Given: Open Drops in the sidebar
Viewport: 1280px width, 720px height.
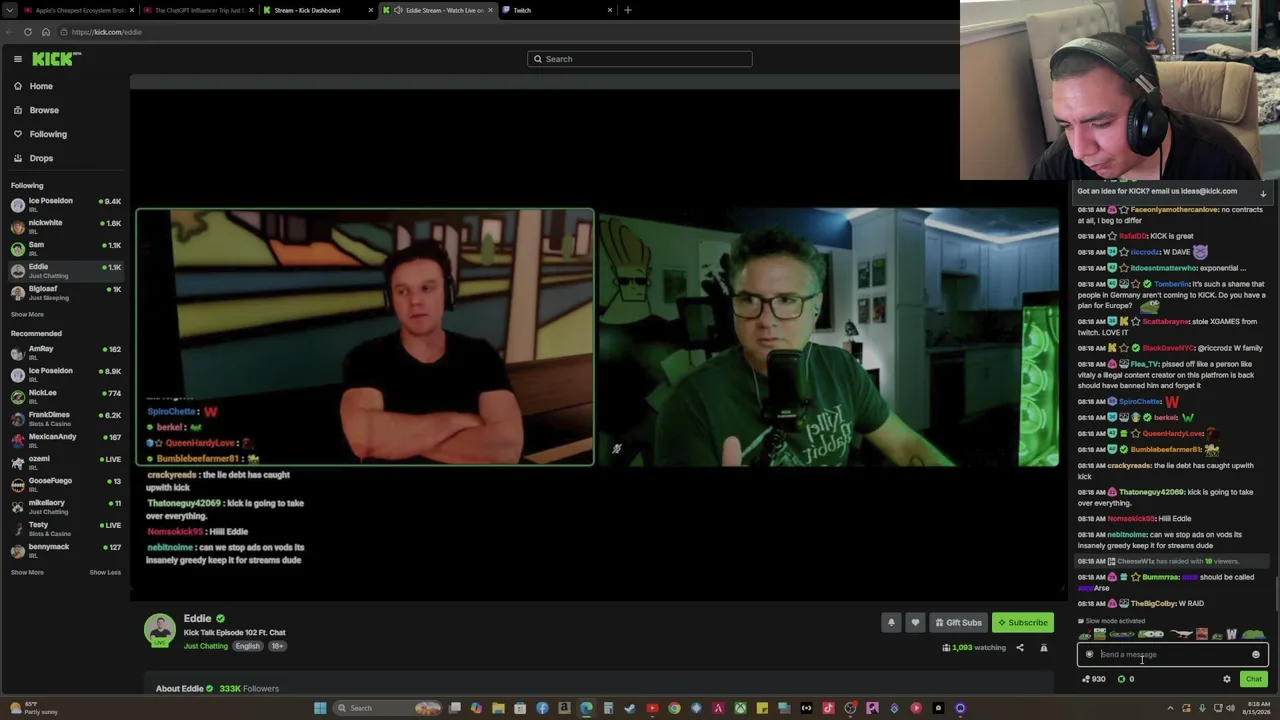Looking at the screenshot, I should coord(41,158).
